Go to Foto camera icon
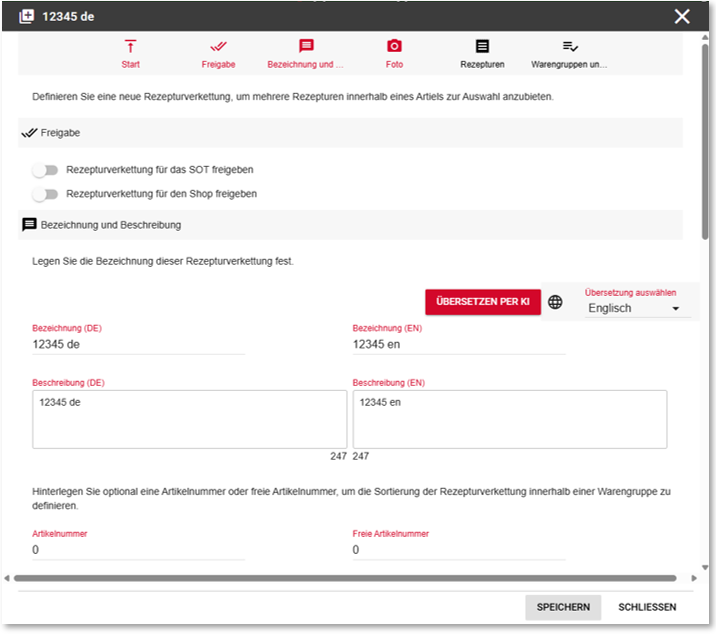Viewport: 716px width, 634px height. [x=394, y=46]
